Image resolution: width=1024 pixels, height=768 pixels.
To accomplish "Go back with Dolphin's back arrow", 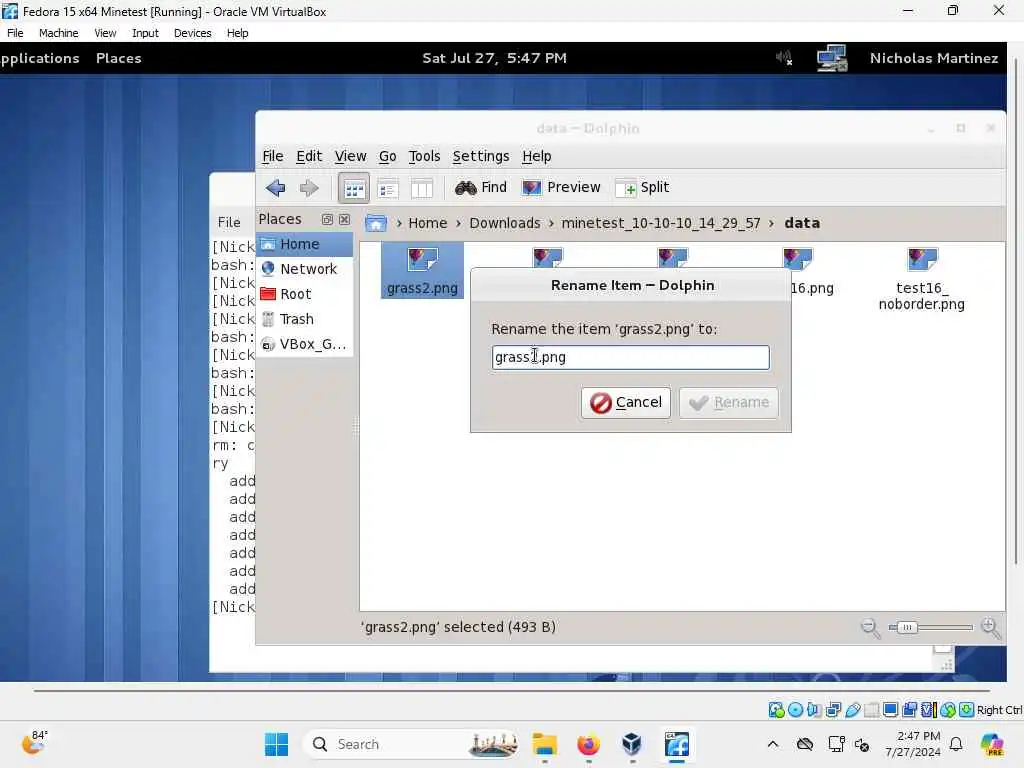I will tap(276, 188).
